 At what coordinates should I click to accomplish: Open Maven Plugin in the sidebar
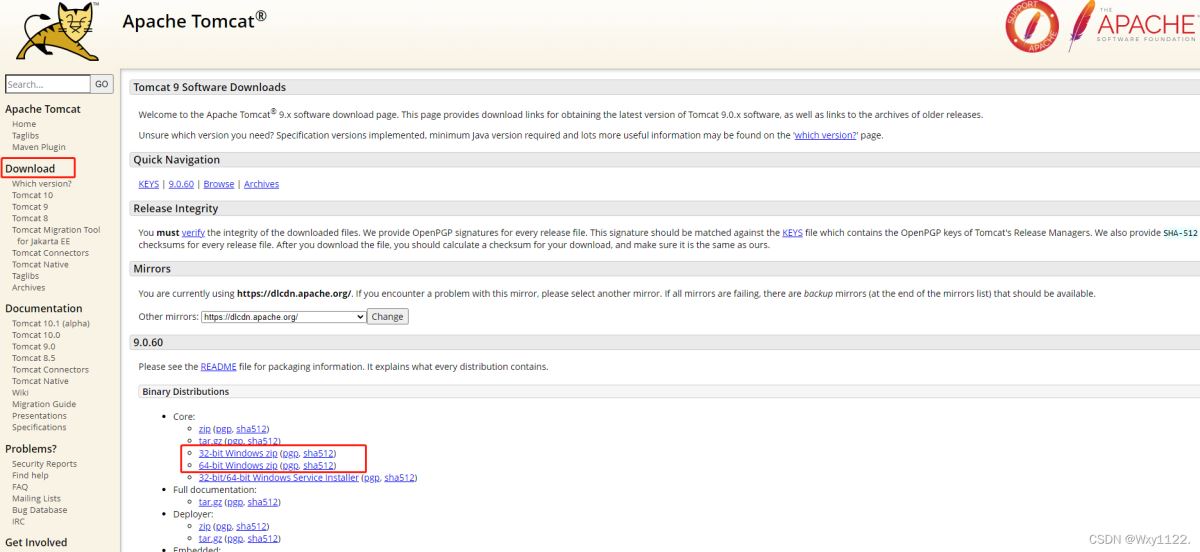coord(39,147)
